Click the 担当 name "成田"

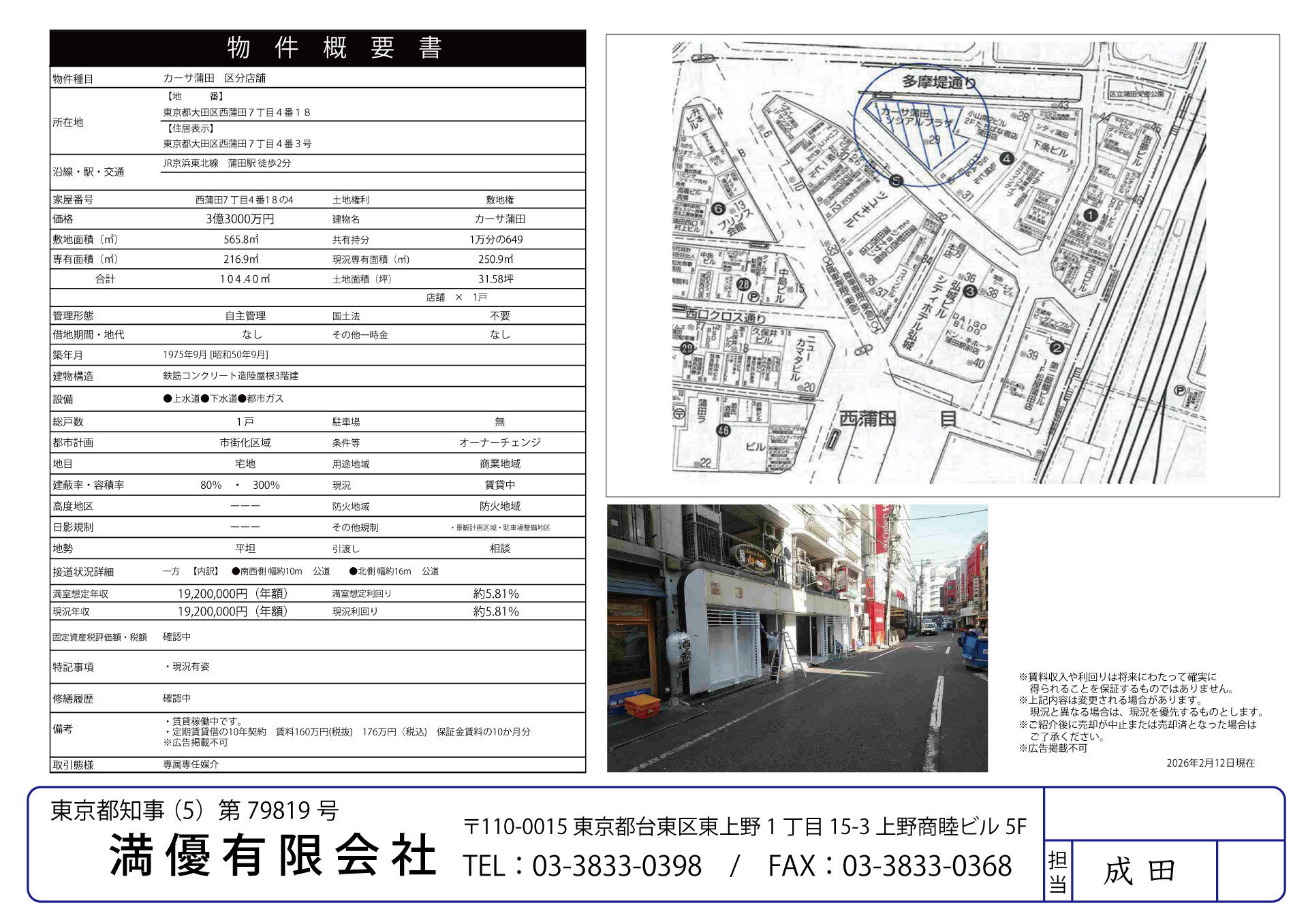(x=1139, y=872)
